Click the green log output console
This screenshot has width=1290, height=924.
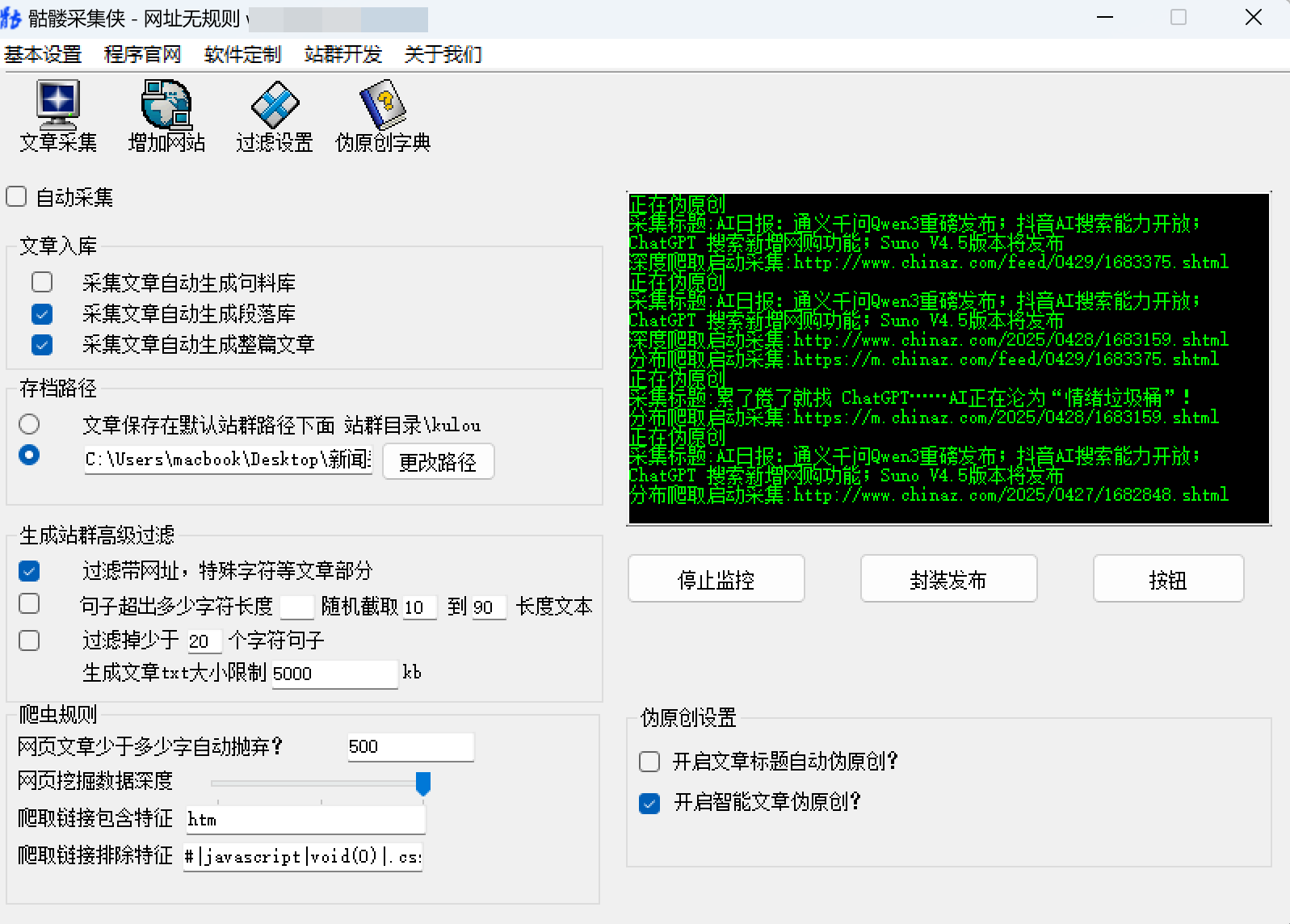point(949,359)
